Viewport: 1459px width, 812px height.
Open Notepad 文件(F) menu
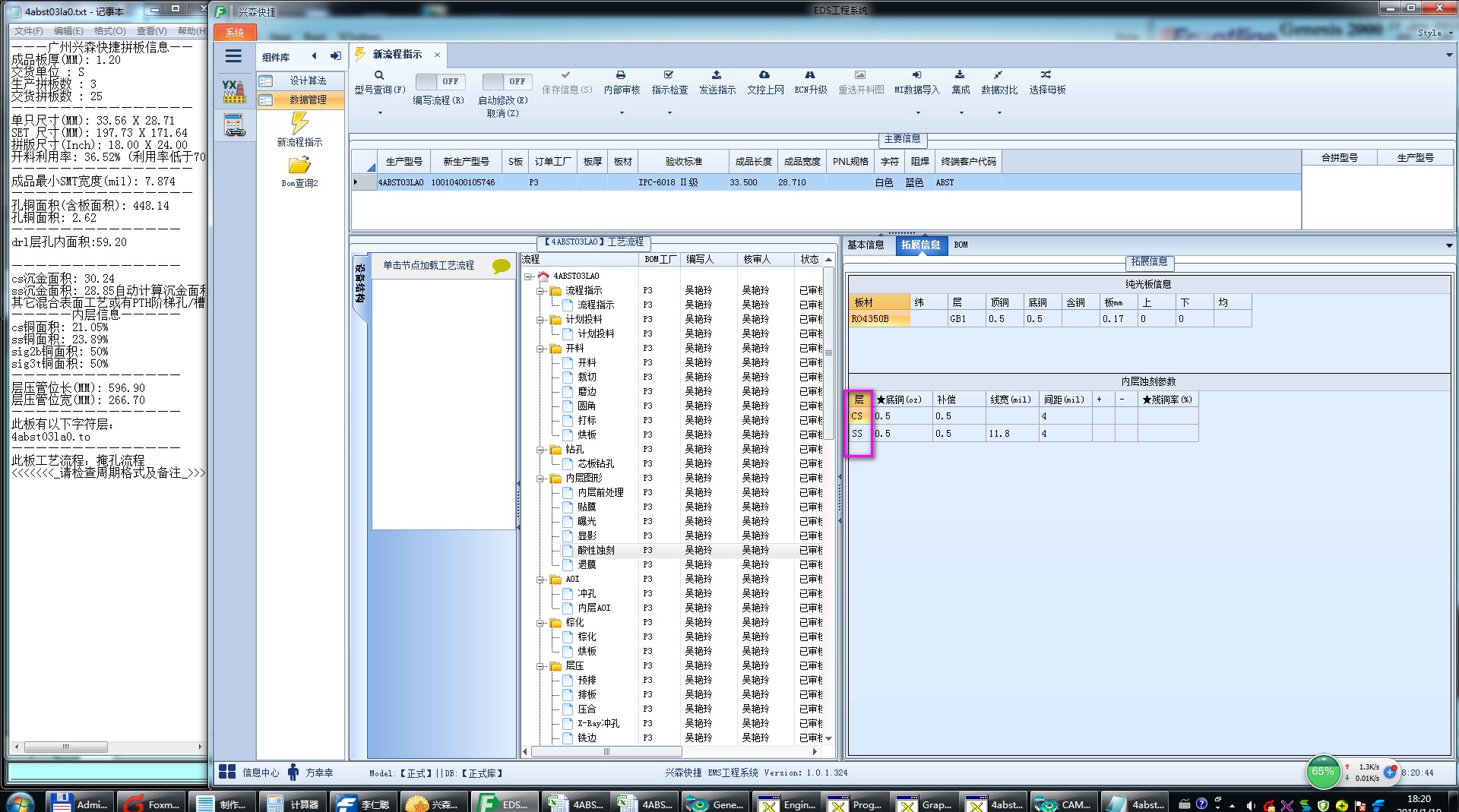point(28,31)
